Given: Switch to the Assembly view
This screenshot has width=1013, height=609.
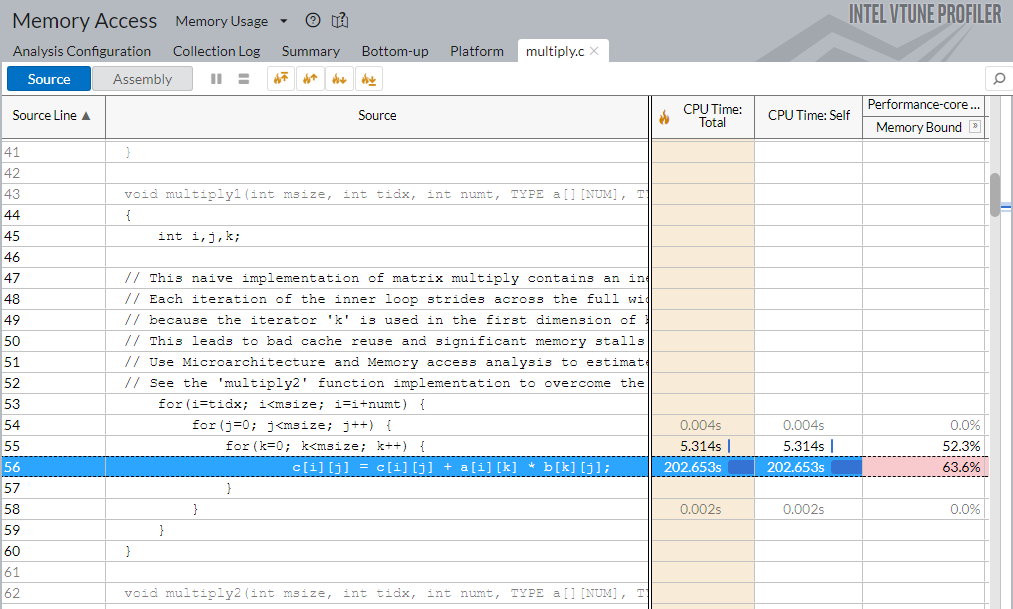Looking at the screenshot, I should tap(142, 79).
